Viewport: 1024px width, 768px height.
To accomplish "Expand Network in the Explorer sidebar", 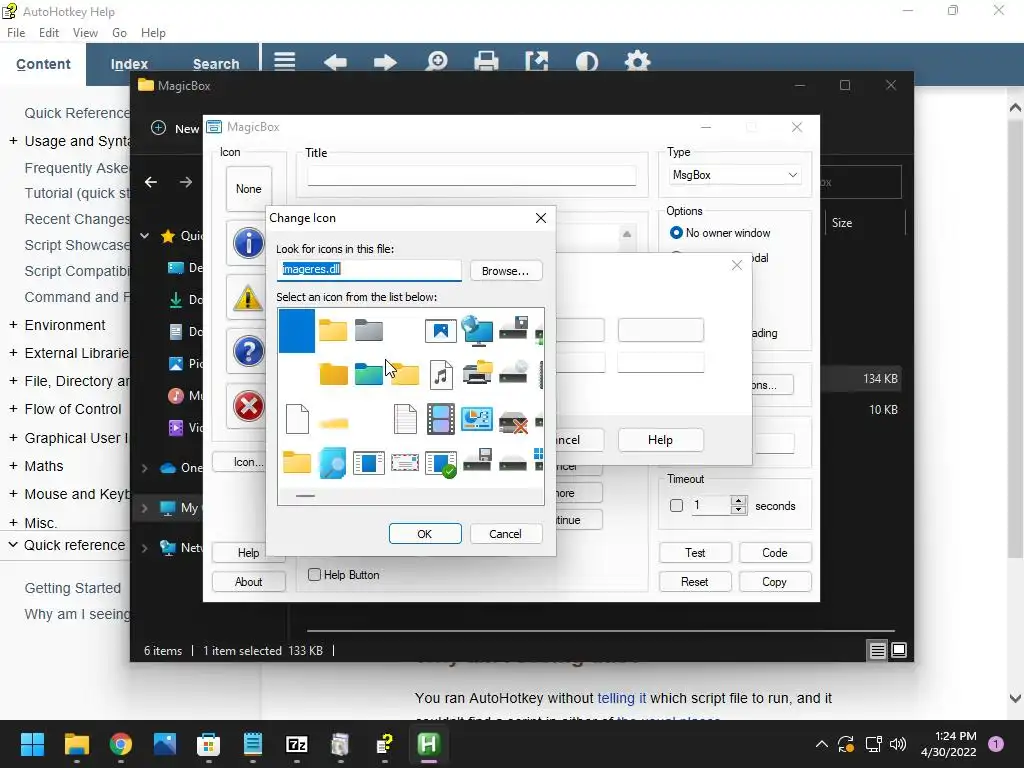I will (144, 547).
